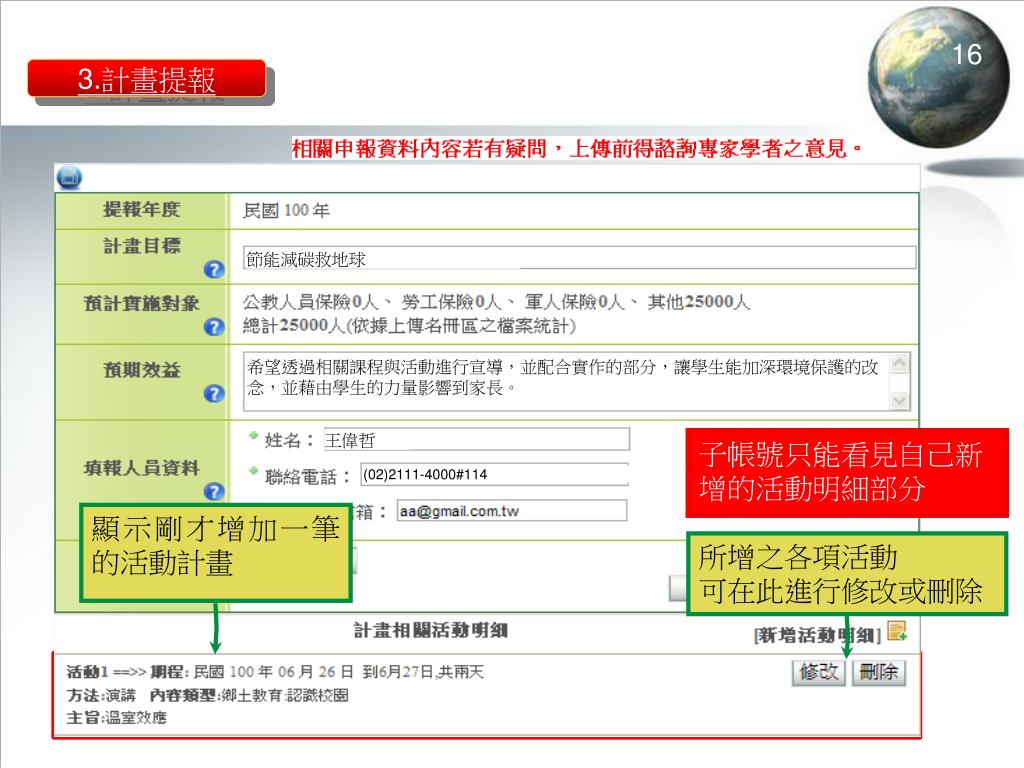Click the 刪除 button for 活動1
The image size is (1024, 768).
tap(878, 672)
